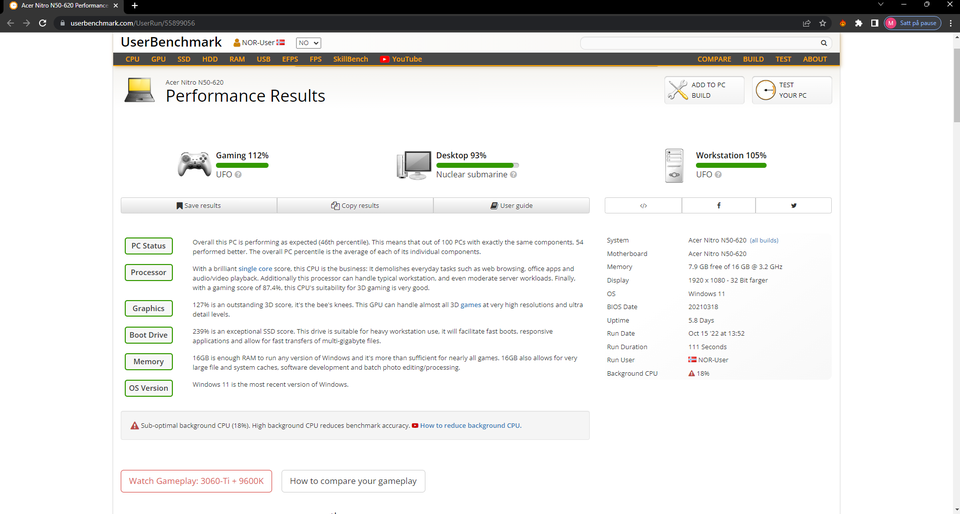
Task: Click the OS Version button
Action: [x=149, y=388]
